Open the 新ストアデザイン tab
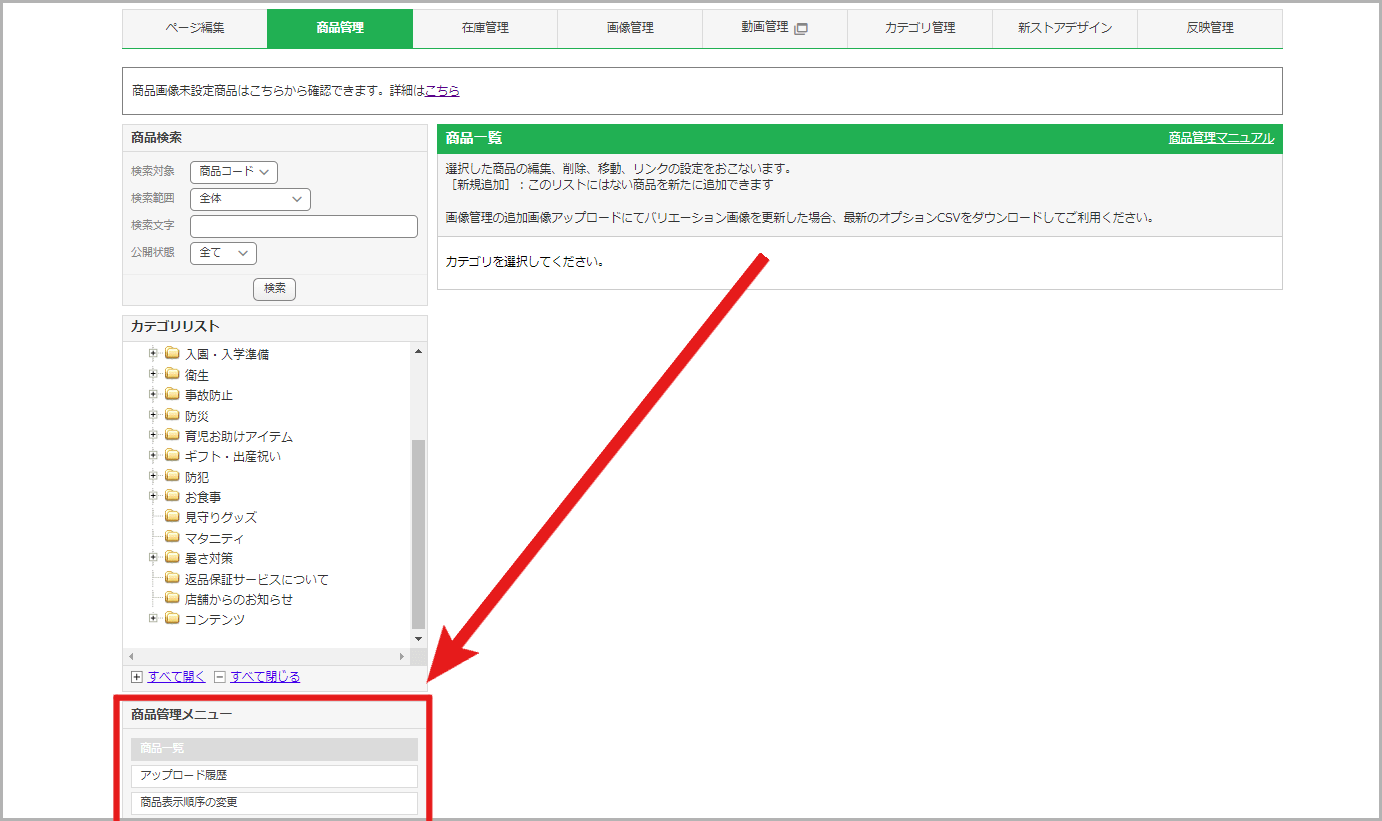 pyautogui.click(x=1065, y=28)
